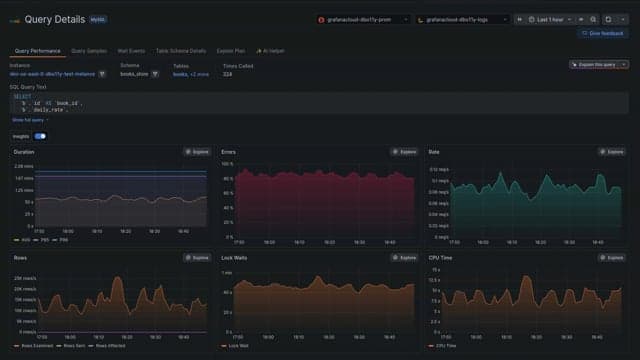This screenshot has height=360, width=640.
Task: Click Explore on the CPU Time panel
Action: [611, 258]
